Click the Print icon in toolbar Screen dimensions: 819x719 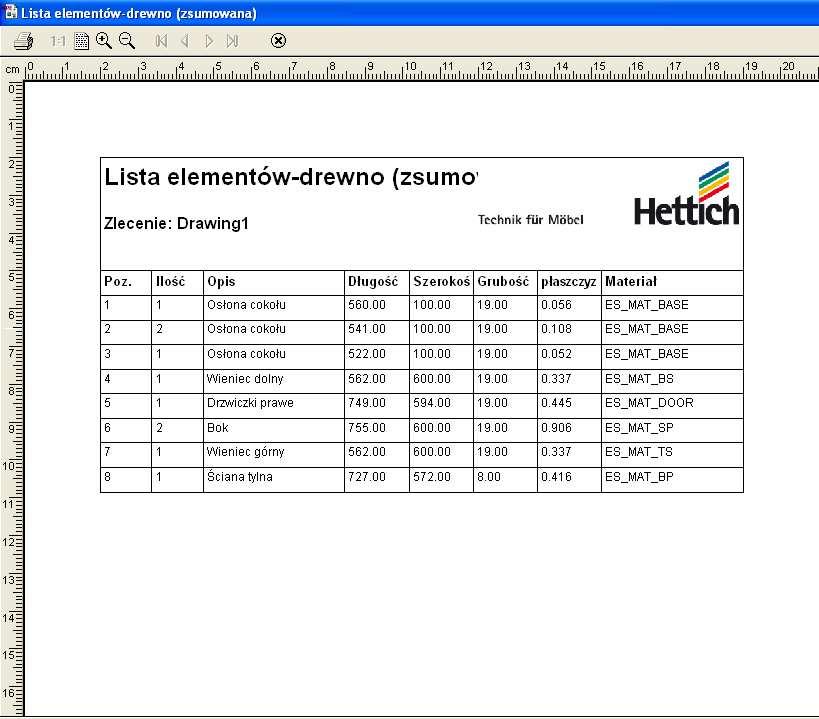[24, 41]
